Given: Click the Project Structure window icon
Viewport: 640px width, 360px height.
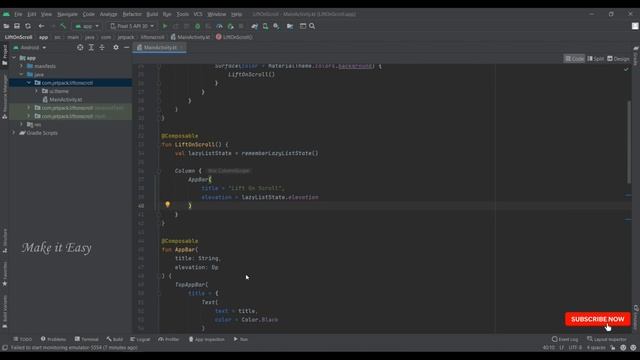Looking at the screenshot, I should 303,26.
